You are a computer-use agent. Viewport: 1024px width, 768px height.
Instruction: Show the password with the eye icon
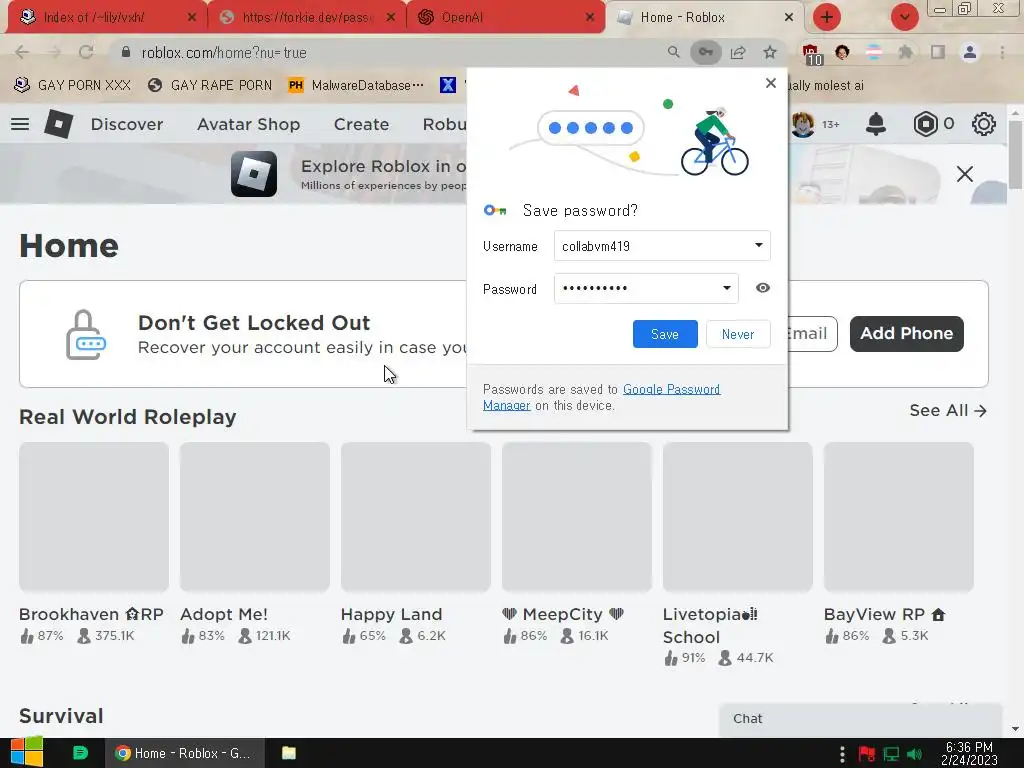click(762, 288)
